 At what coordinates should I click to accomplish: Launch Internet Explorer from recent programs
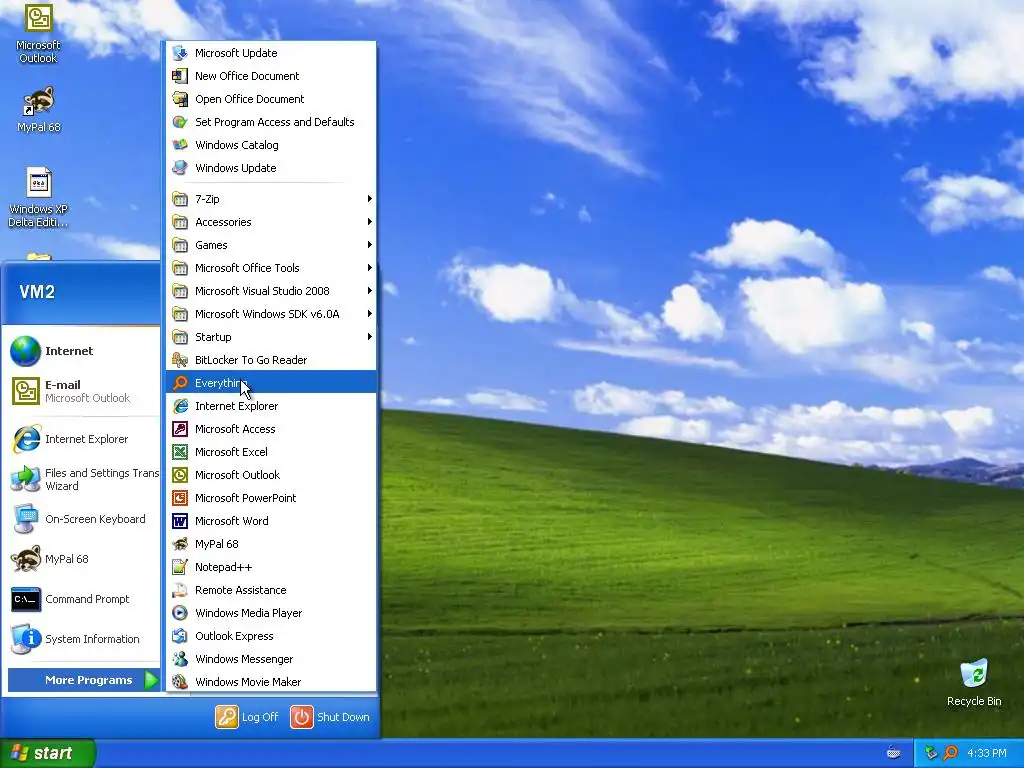pyautogui.click(x=82, y=439)
